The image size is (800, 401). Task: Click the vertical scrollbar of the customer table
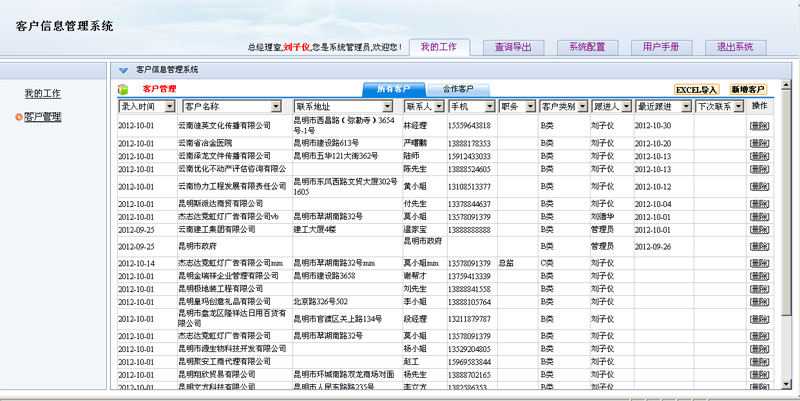point(785,240)
